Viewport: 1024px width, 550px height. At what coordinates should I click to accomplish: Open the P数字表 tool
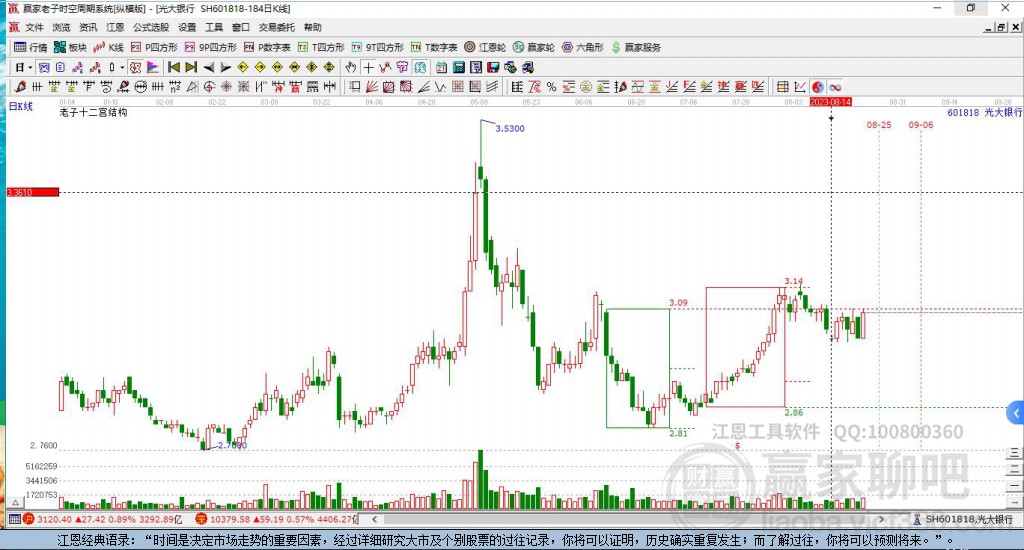click(x=267, y=47)
